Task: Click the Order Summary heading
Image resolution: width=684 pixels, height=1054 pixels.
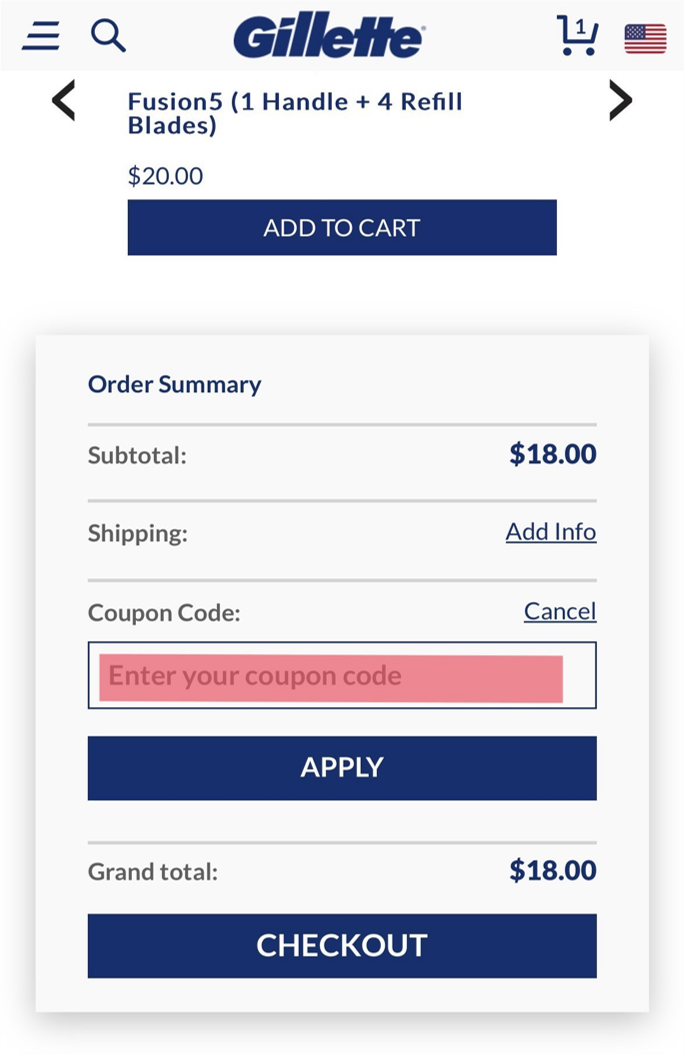Action: click(173, 384)
